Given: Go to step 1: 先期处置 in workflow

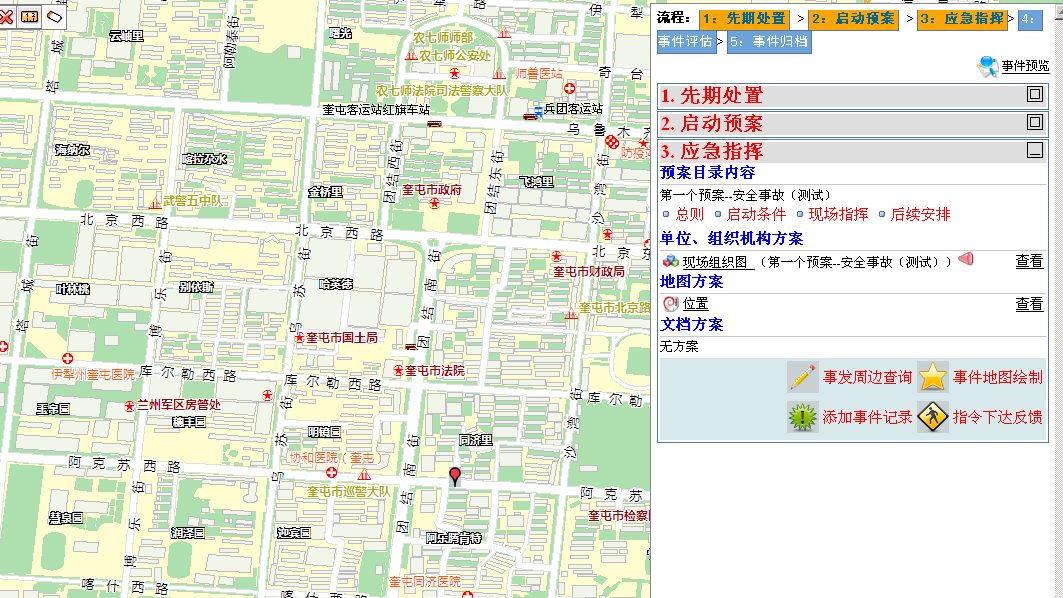Looking at the screenshot, I should tap(743, 18).
